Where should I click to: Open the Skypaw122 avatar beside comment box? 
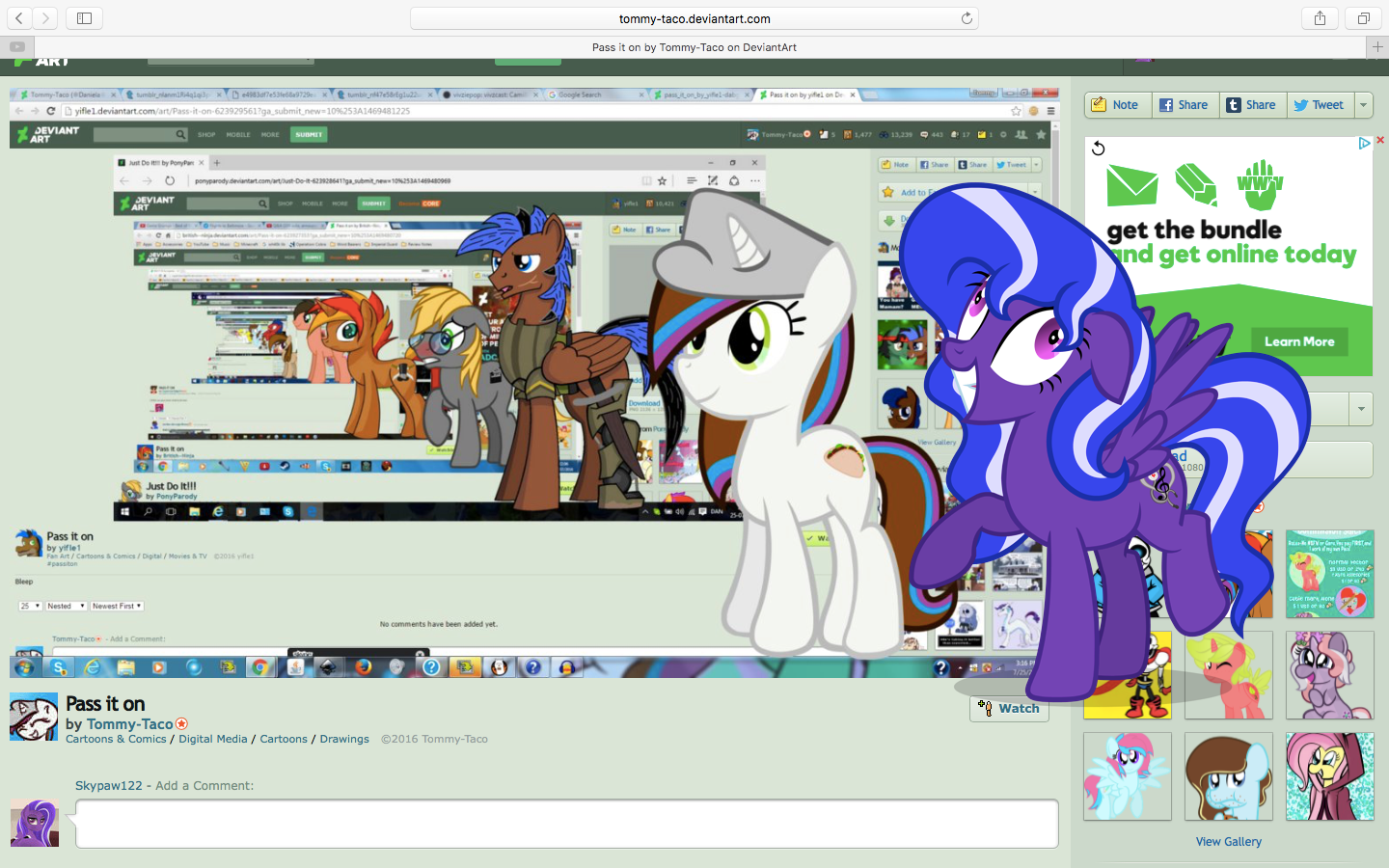pyautogui.click(x=35, y=824)
